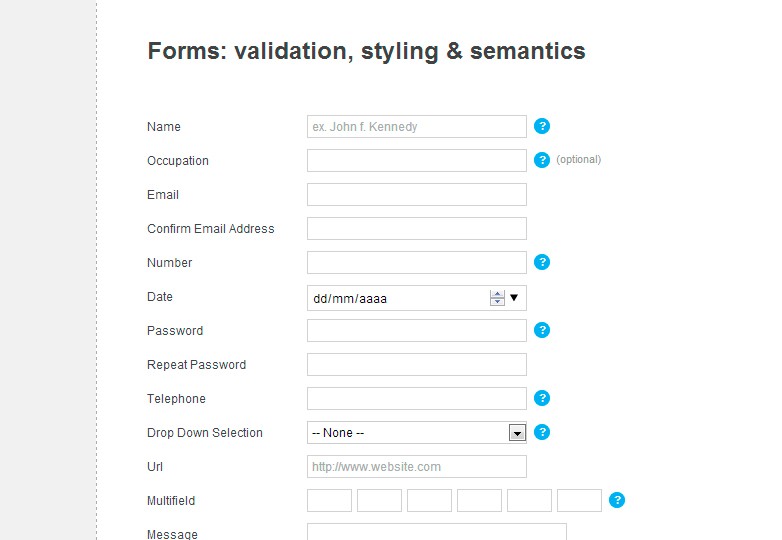Show the Multifield help icon tooltip

click(x=617, y=500)
